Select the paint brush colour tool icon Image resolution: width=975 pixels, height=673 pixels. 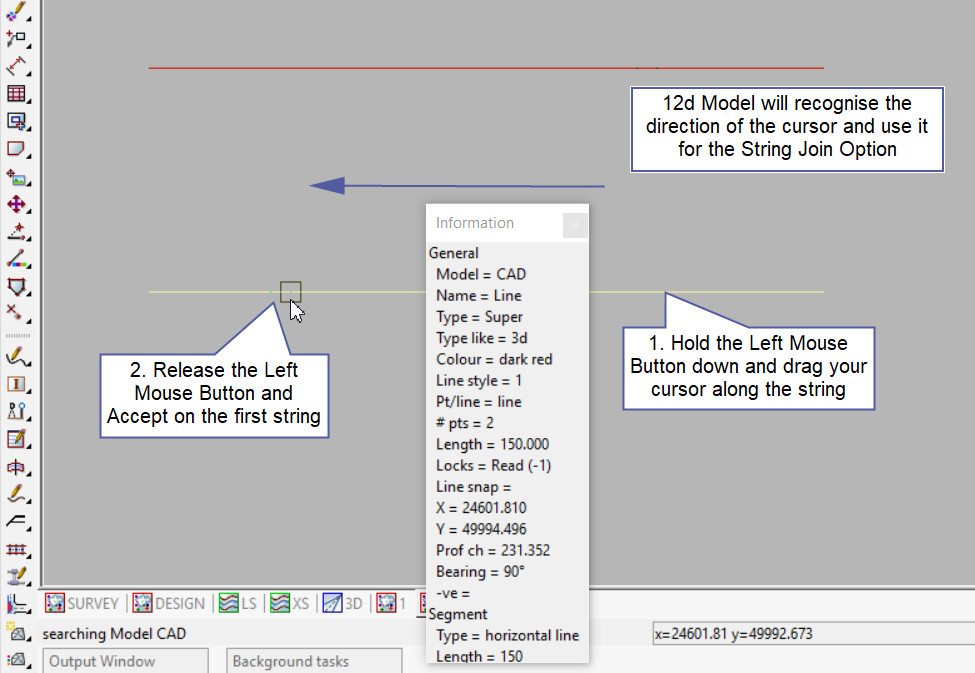(16, 11)
